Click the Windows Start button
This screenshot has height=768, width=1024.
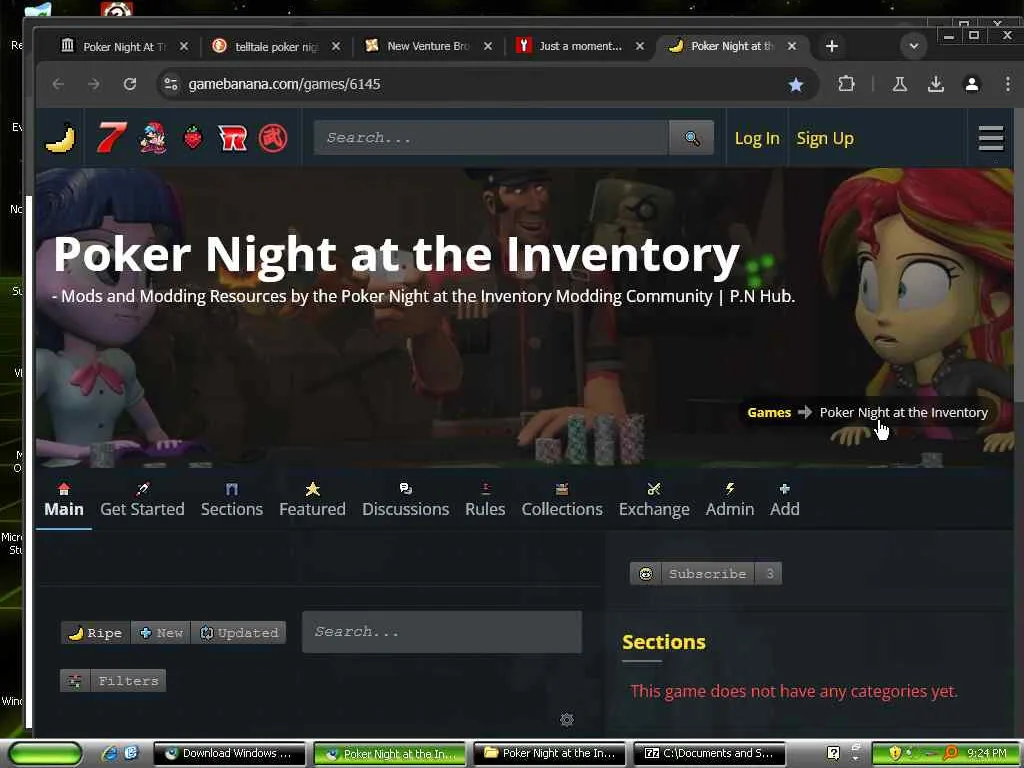45,753
